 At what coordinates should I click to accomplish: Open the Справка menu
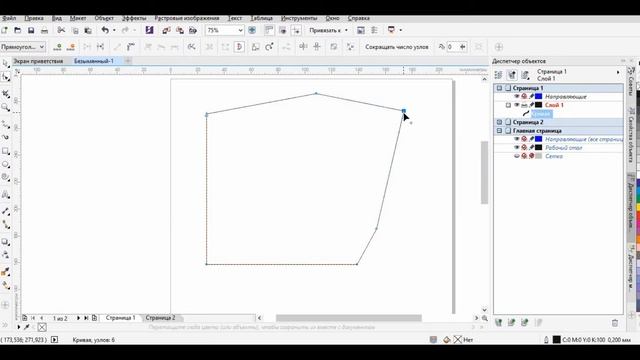point(359,18)
